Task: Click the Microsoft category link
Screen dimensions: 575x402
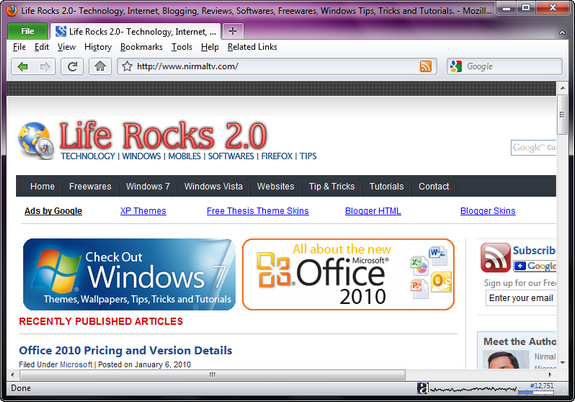Action: pos(76,365)
